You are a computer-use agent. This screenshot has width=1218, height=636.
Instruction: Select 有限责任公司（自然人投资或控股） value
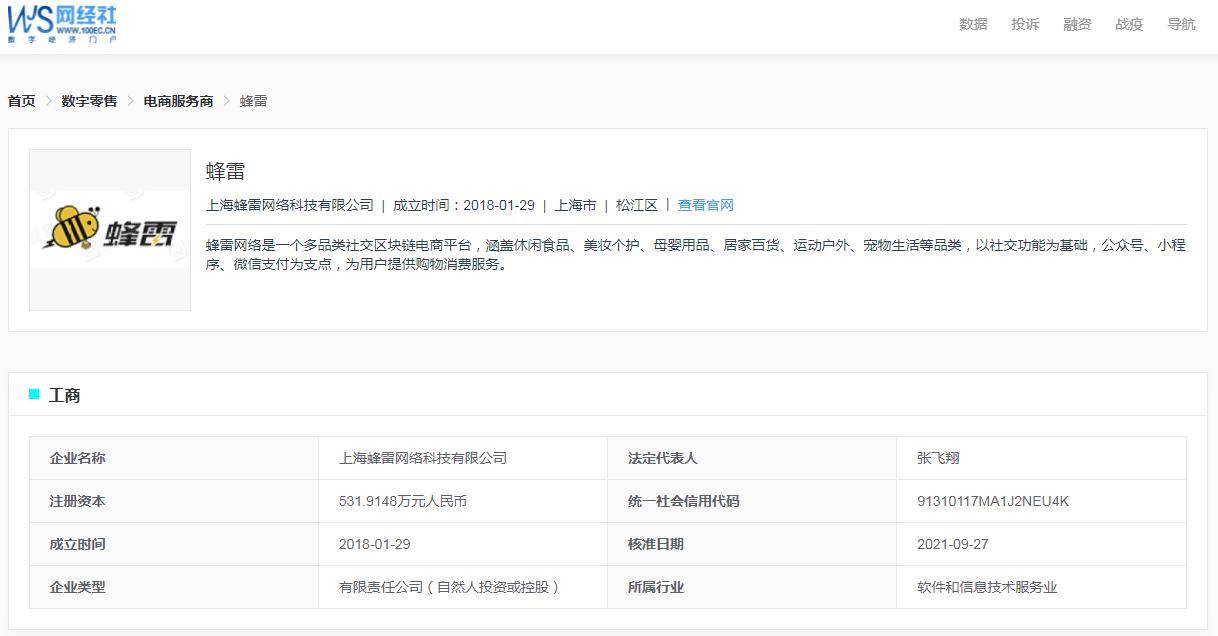(x=451, y=587)
